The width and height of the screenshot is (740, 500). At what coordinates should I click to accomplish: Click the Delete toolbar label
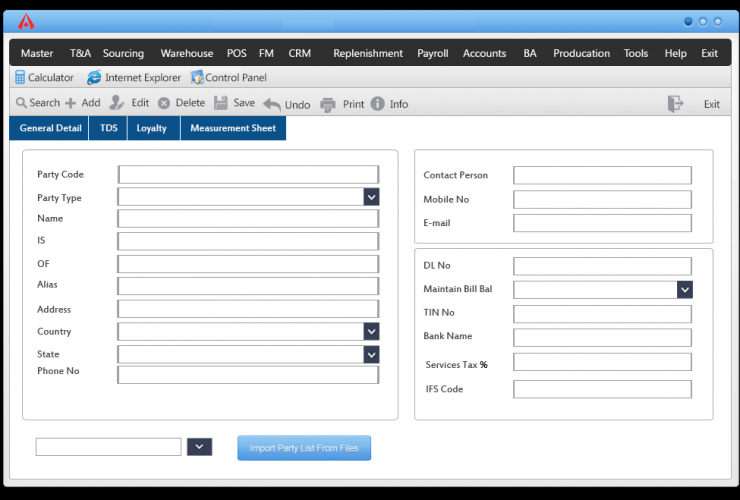[x=190, y=102]
